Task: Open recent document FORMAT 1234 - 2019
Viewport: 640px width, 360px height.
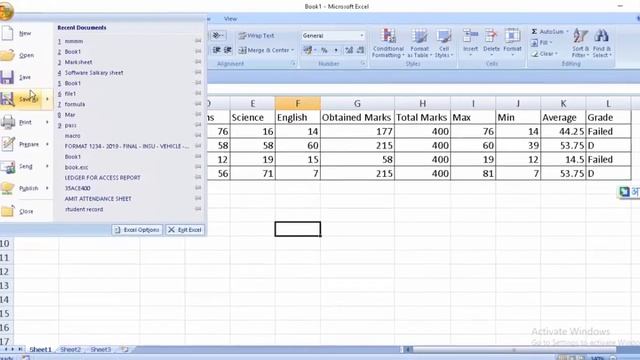Action: pos(127,146)
